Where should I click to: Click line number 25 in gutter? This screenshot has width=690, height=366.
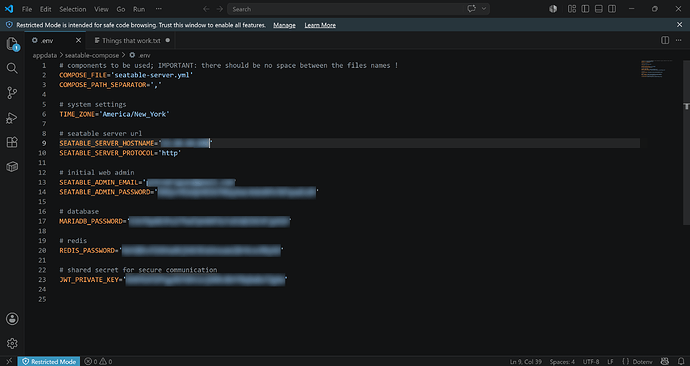42,299
